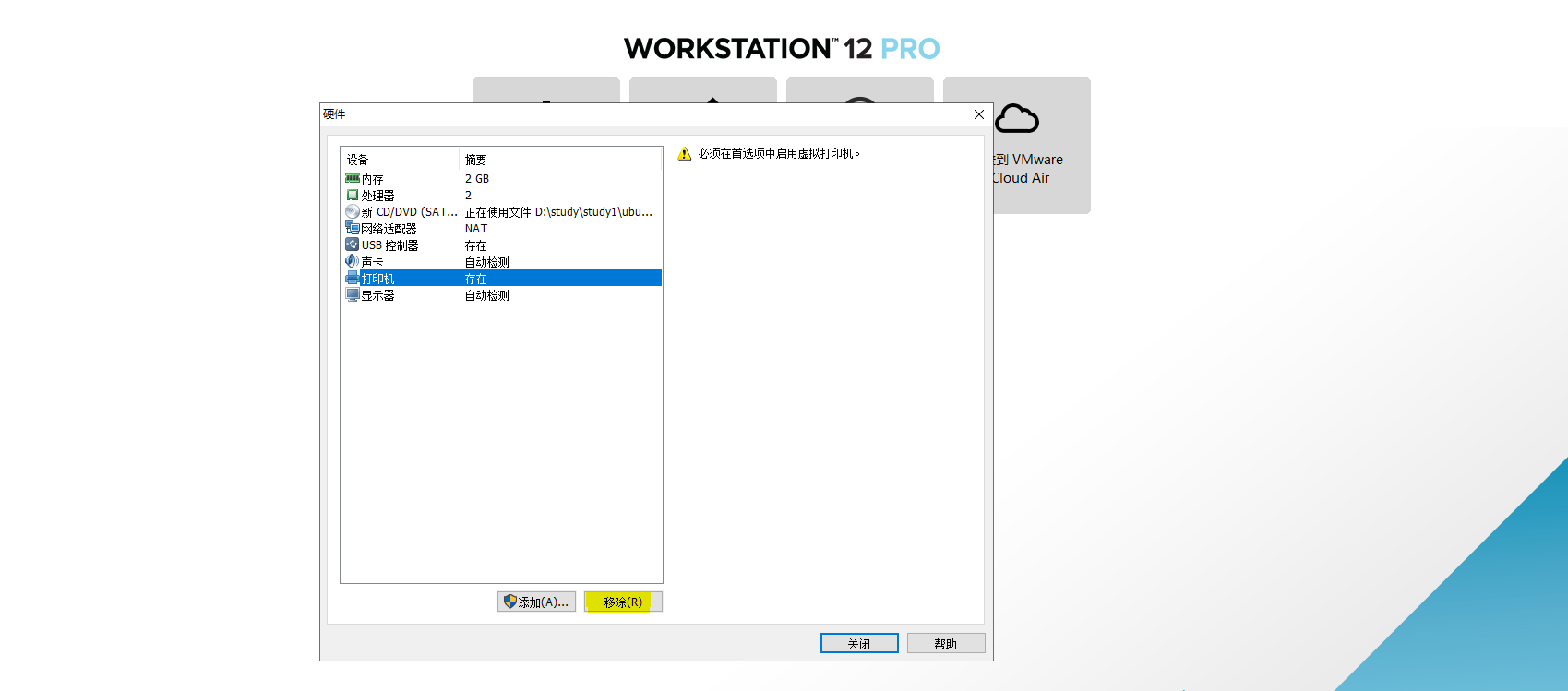Click the Cloud Air label in Workstation window
The width and height of the screenshot is (1568, 691).
(1021, 178)
